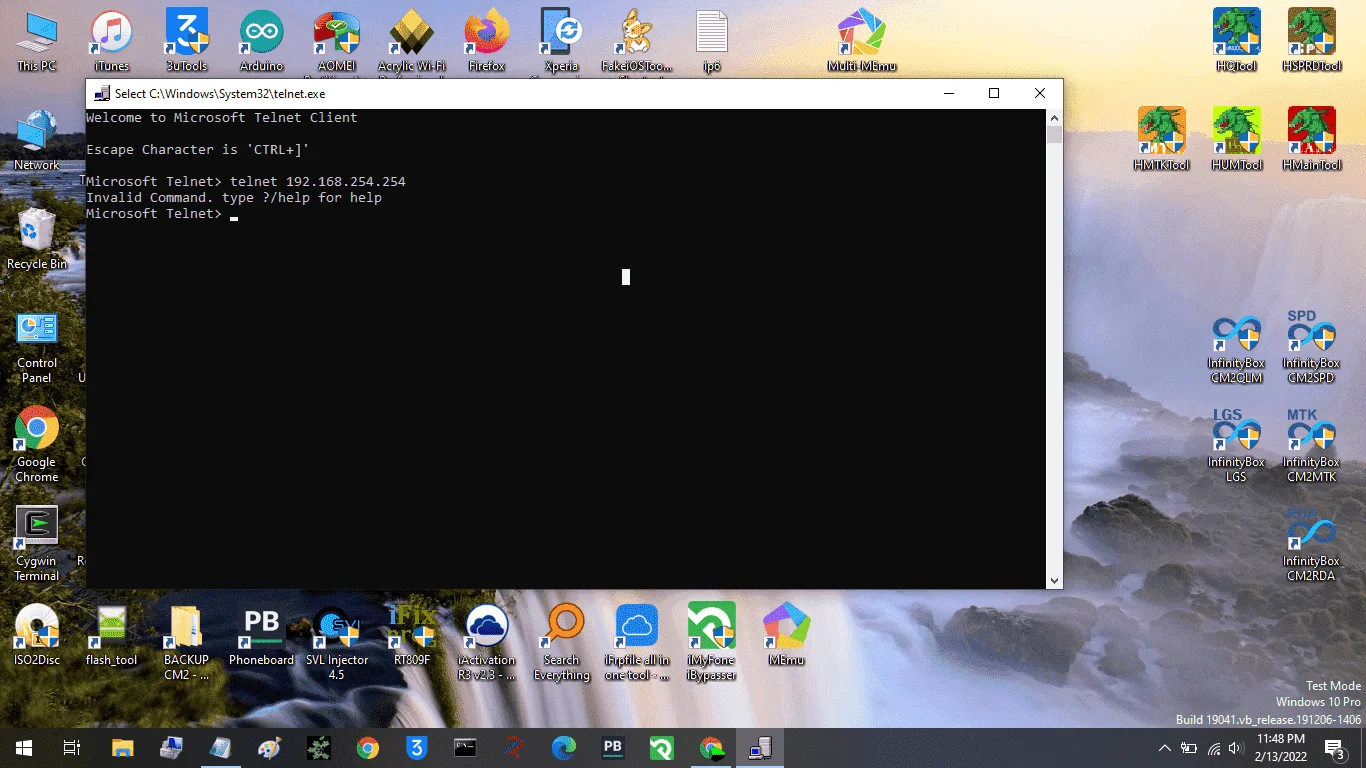Open the Windows Start menu

(x=24, y=748)
